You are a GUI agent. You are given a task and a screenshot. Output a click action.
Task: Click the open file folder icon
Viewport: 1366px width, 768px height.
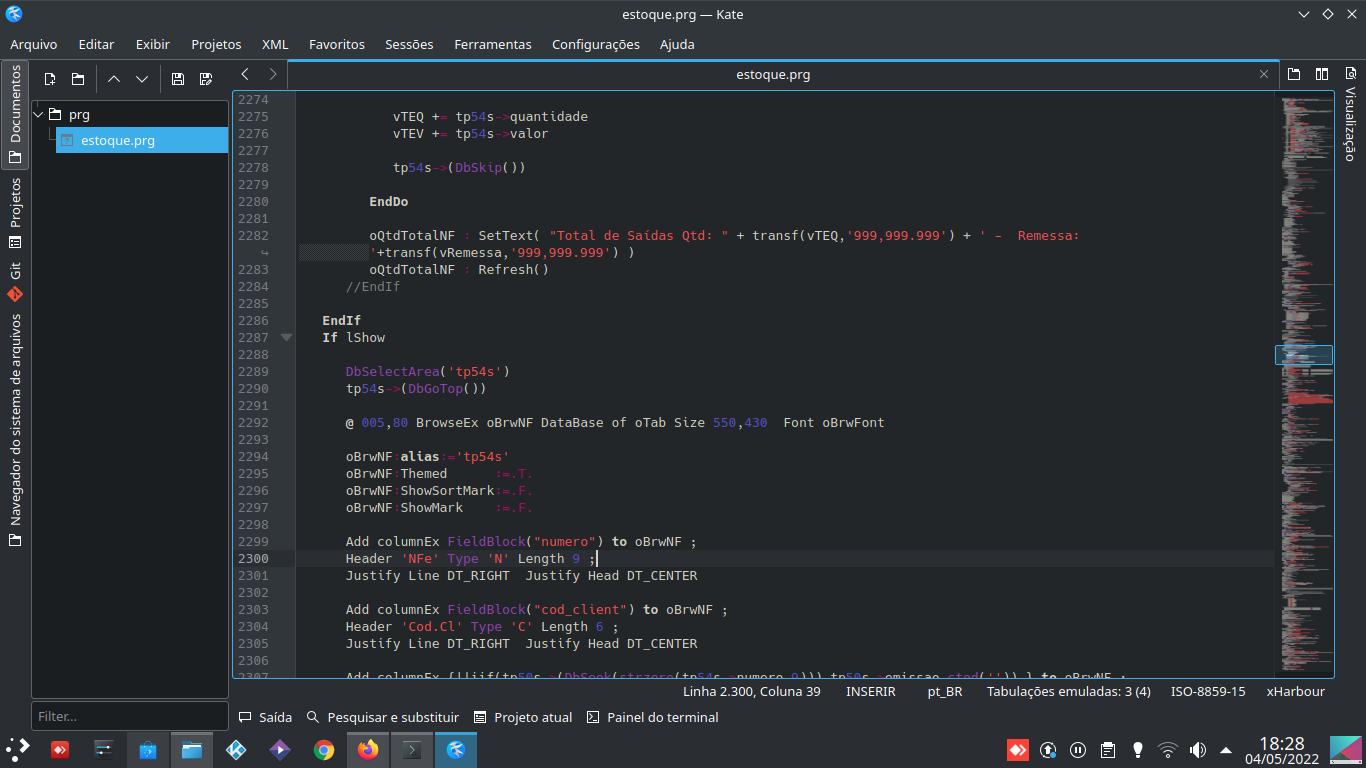[78, 79]
